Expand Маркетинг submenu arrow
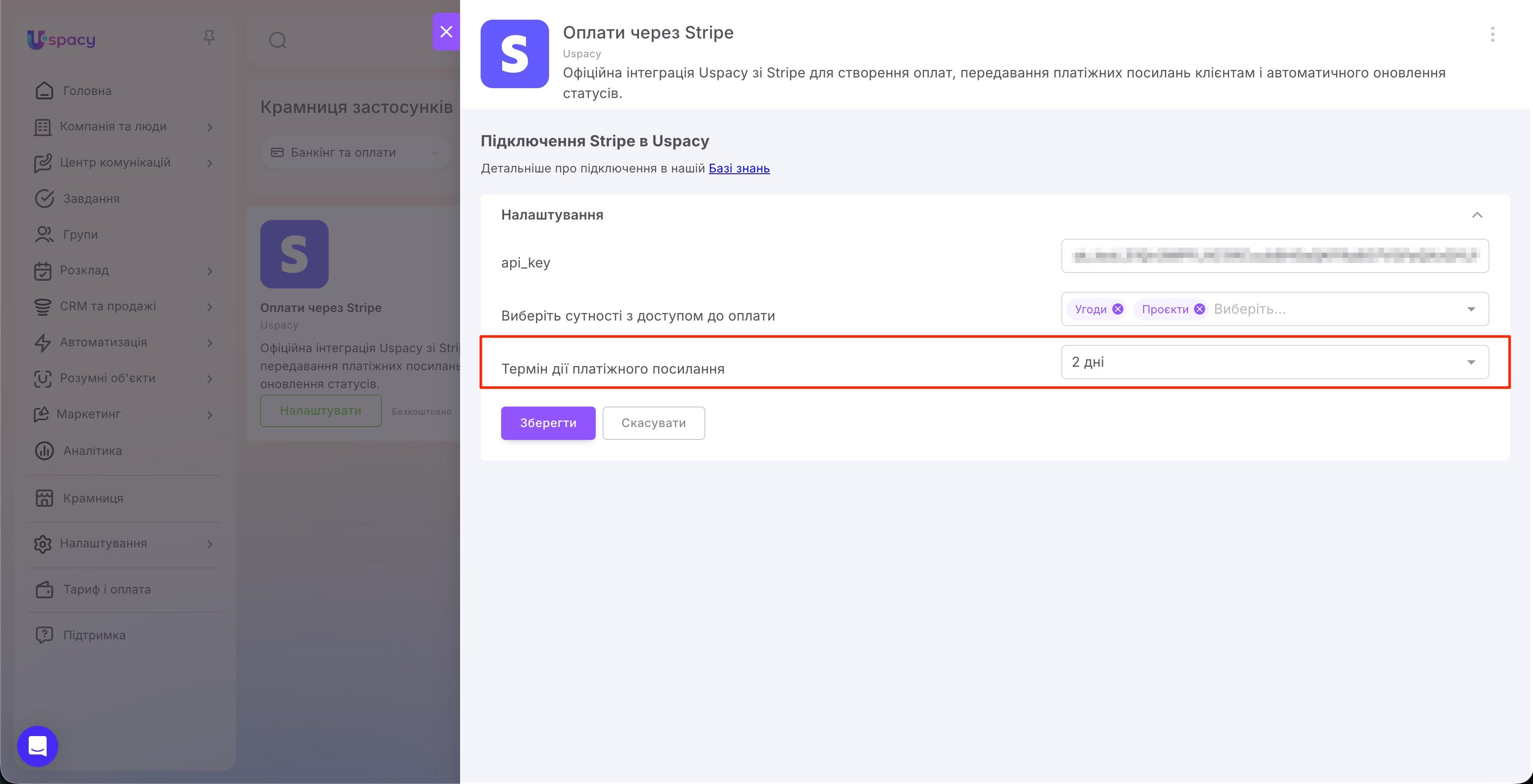Screen dimensions: 1533x784 pos(209,414)
